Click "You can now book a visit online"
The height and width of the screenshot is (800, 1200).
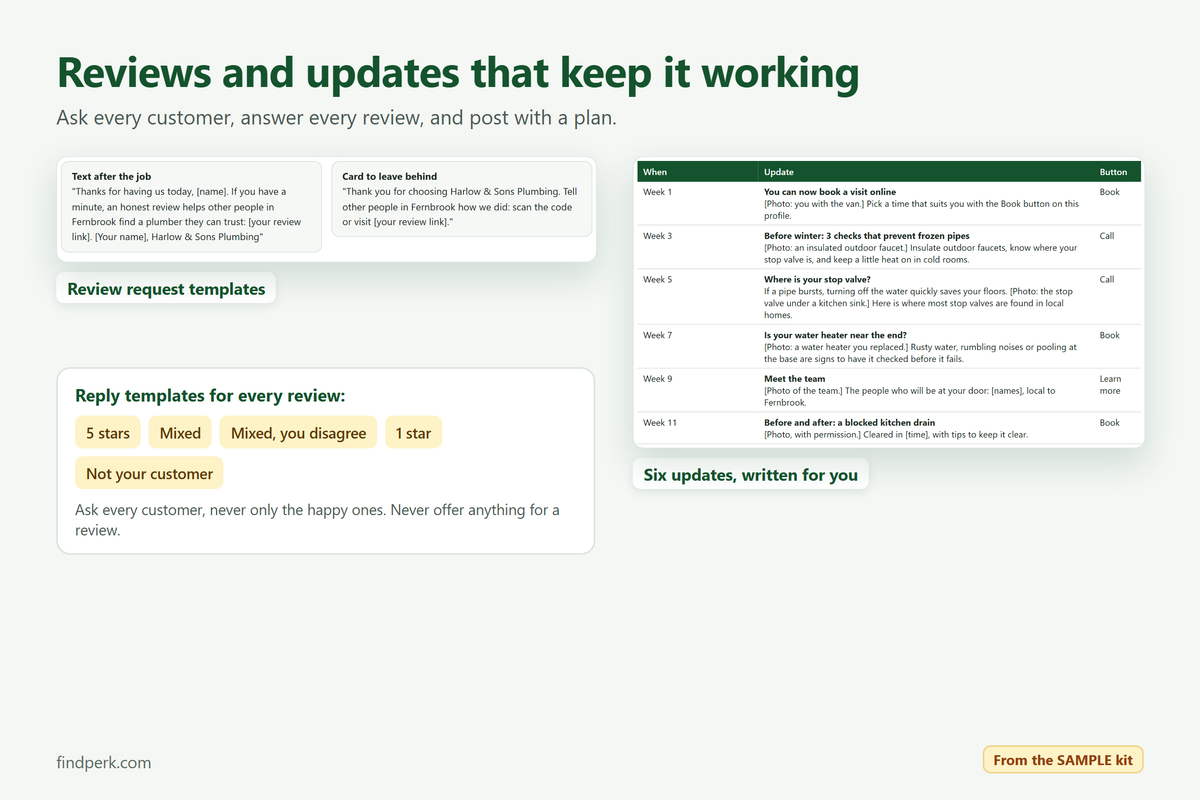(829, 192)
